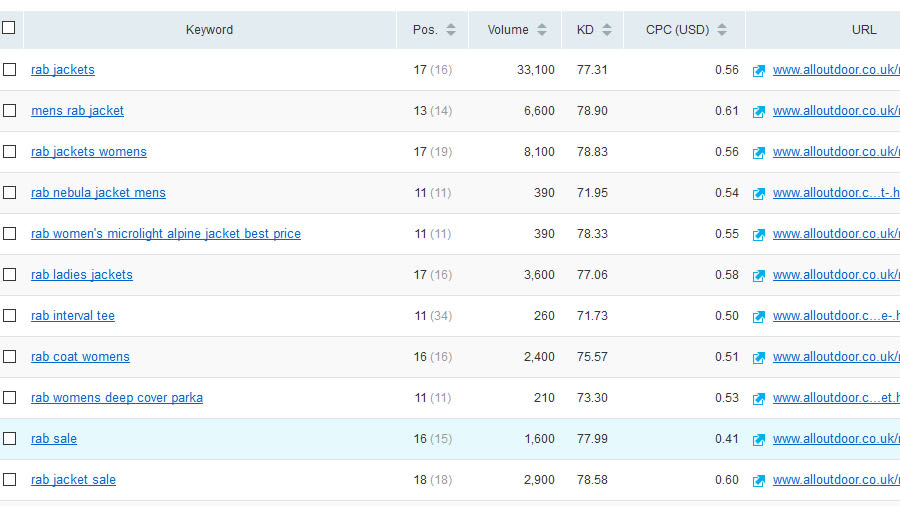Open alloutdoor URL in rab sale row
The width and height of the screenshot is (900, 506).
[x=836, y=438]
